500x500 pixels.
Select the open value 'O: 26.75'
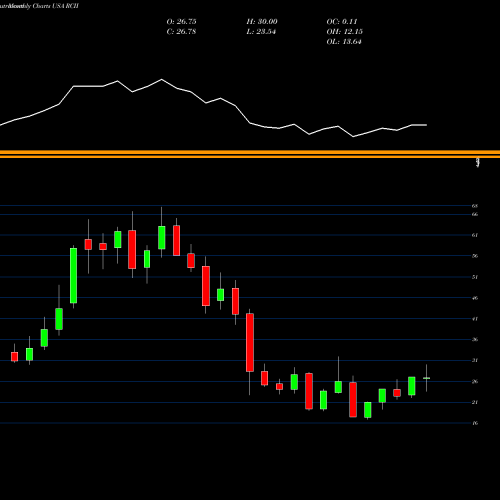pyautogui.click(x=181, y=22)
